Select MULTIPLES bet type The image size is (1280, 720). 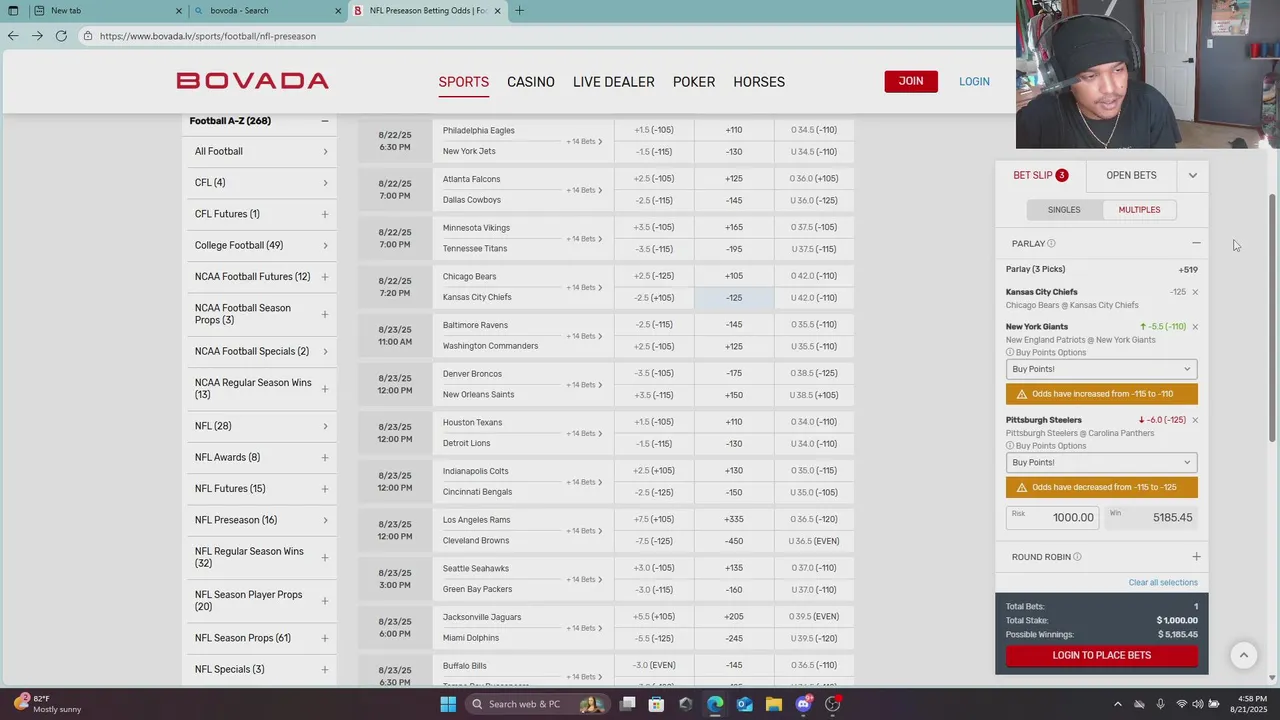tap(1139, 210)
